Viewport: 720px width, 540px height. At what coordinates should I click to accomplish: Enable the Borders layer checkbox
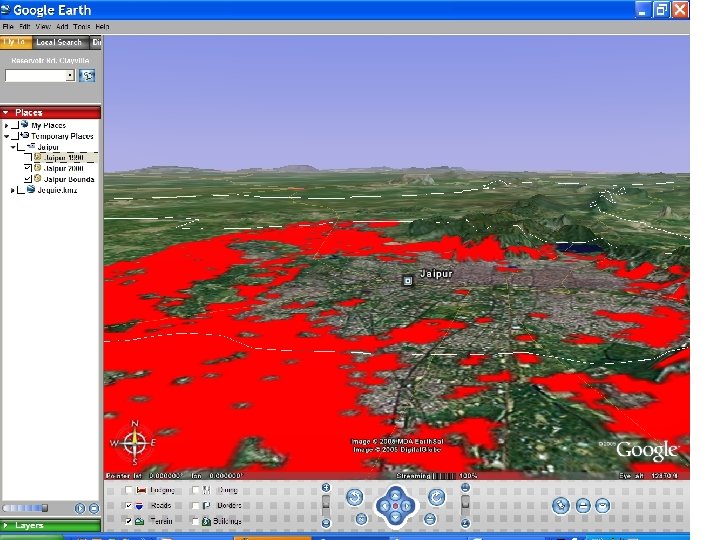(x=196, y=506)
